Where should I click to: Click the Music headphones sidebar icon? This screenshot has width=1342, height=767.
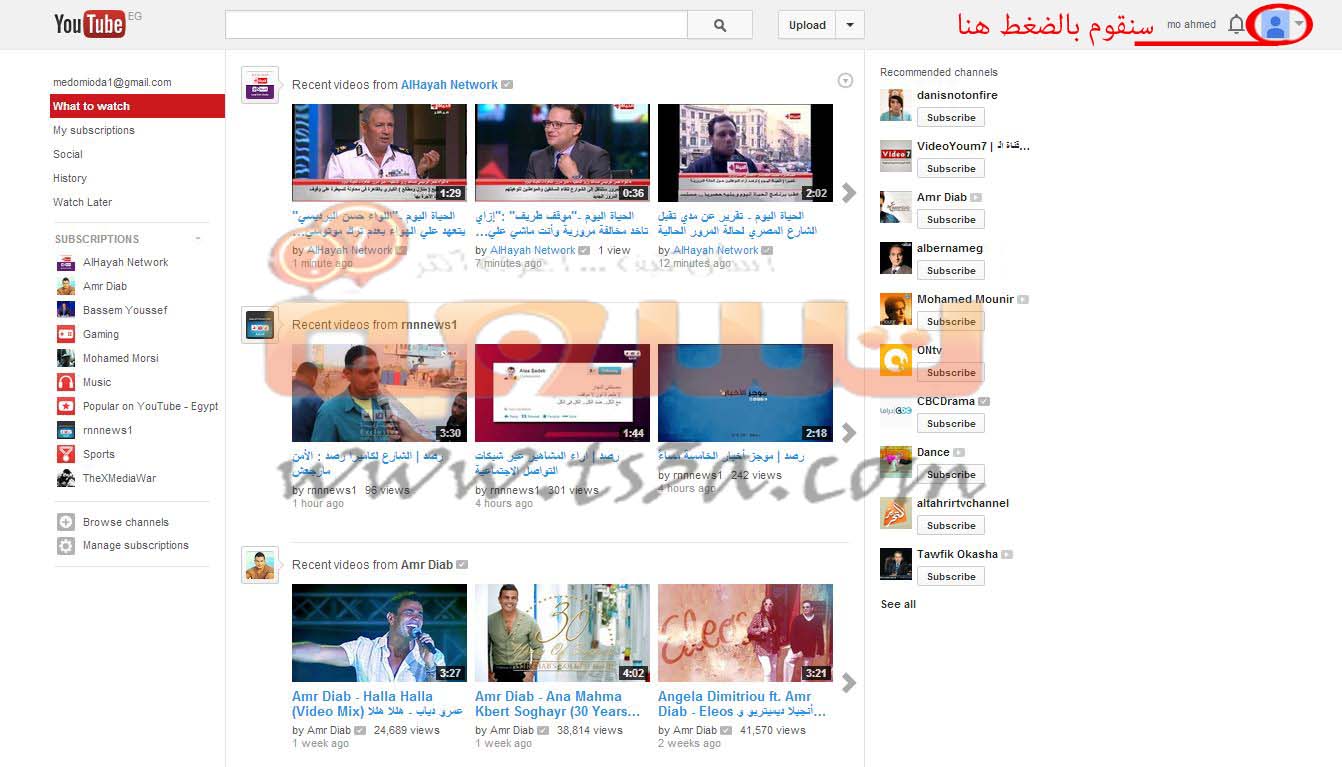click(65, 382)
